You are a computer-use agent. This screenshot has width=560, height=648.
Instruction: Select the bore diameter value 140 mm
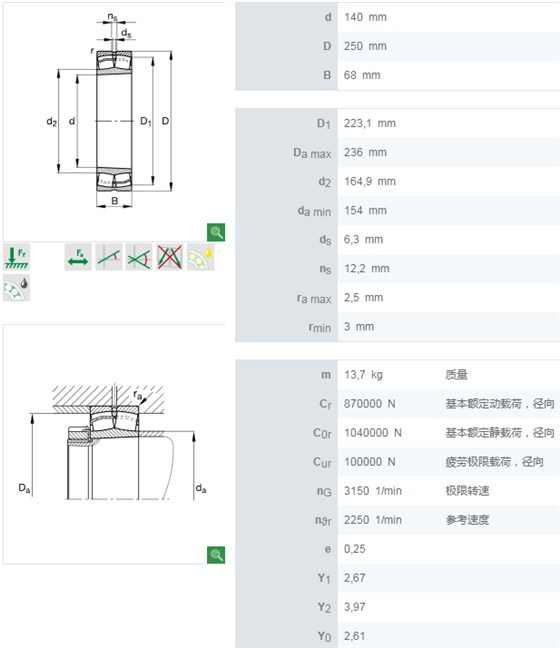click(365, 17)
